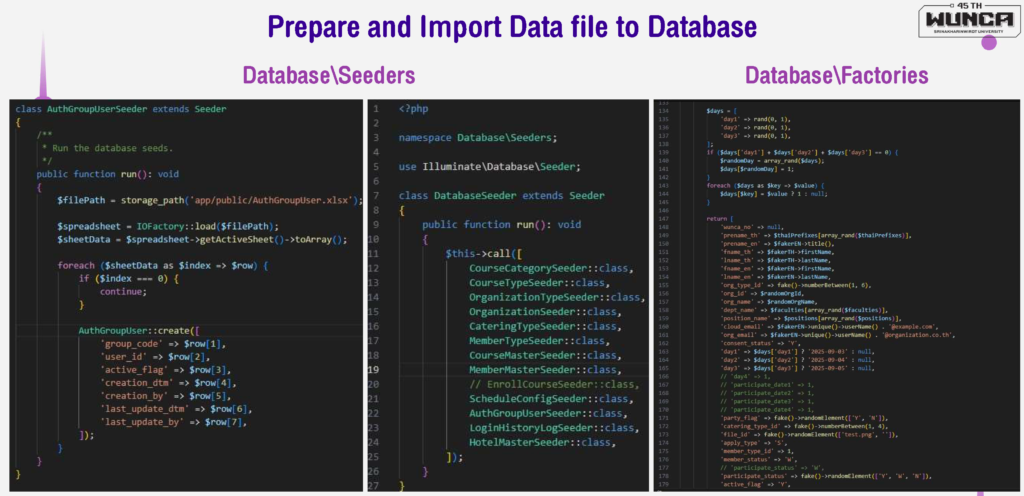Click the 'creation_dtm' => $row[4] entry
Screen dimensions: 1024x496
168,383
